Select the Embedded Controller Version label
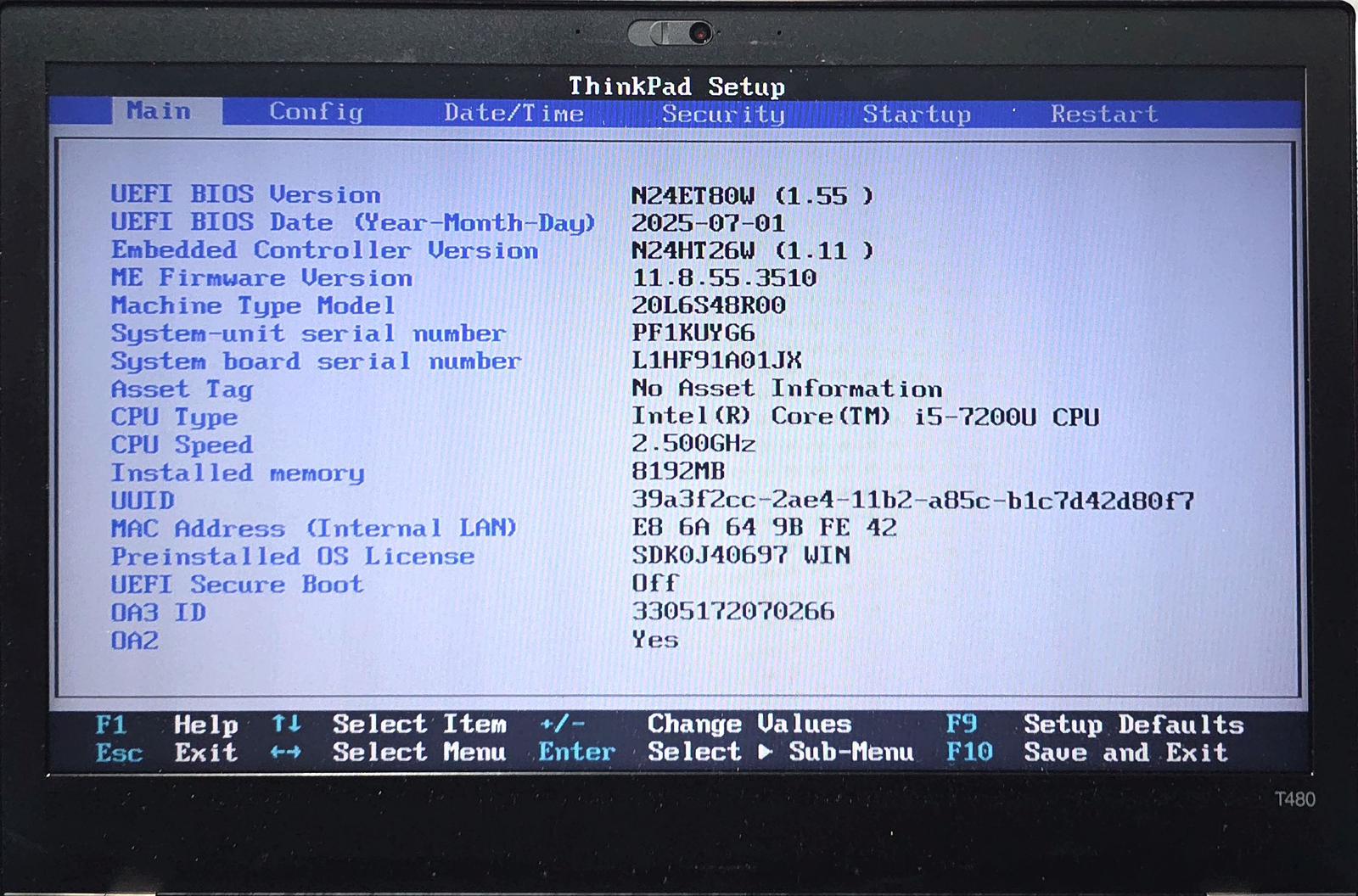The height and width of the screenshot is (896, 1358). pos(324,250)
